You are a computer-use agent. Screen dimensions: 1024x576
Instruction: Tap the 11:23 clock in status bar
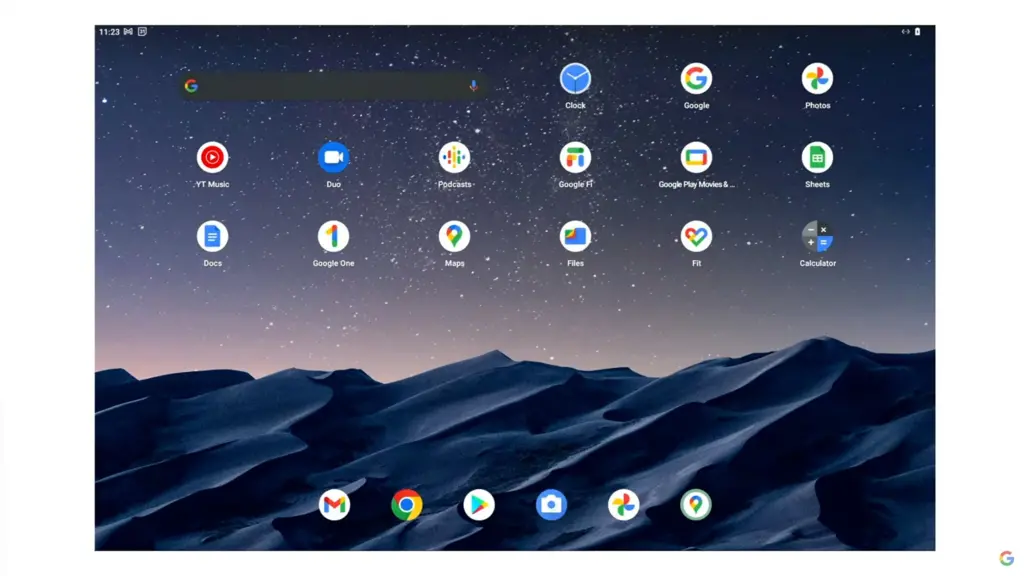tap(109, 31)
